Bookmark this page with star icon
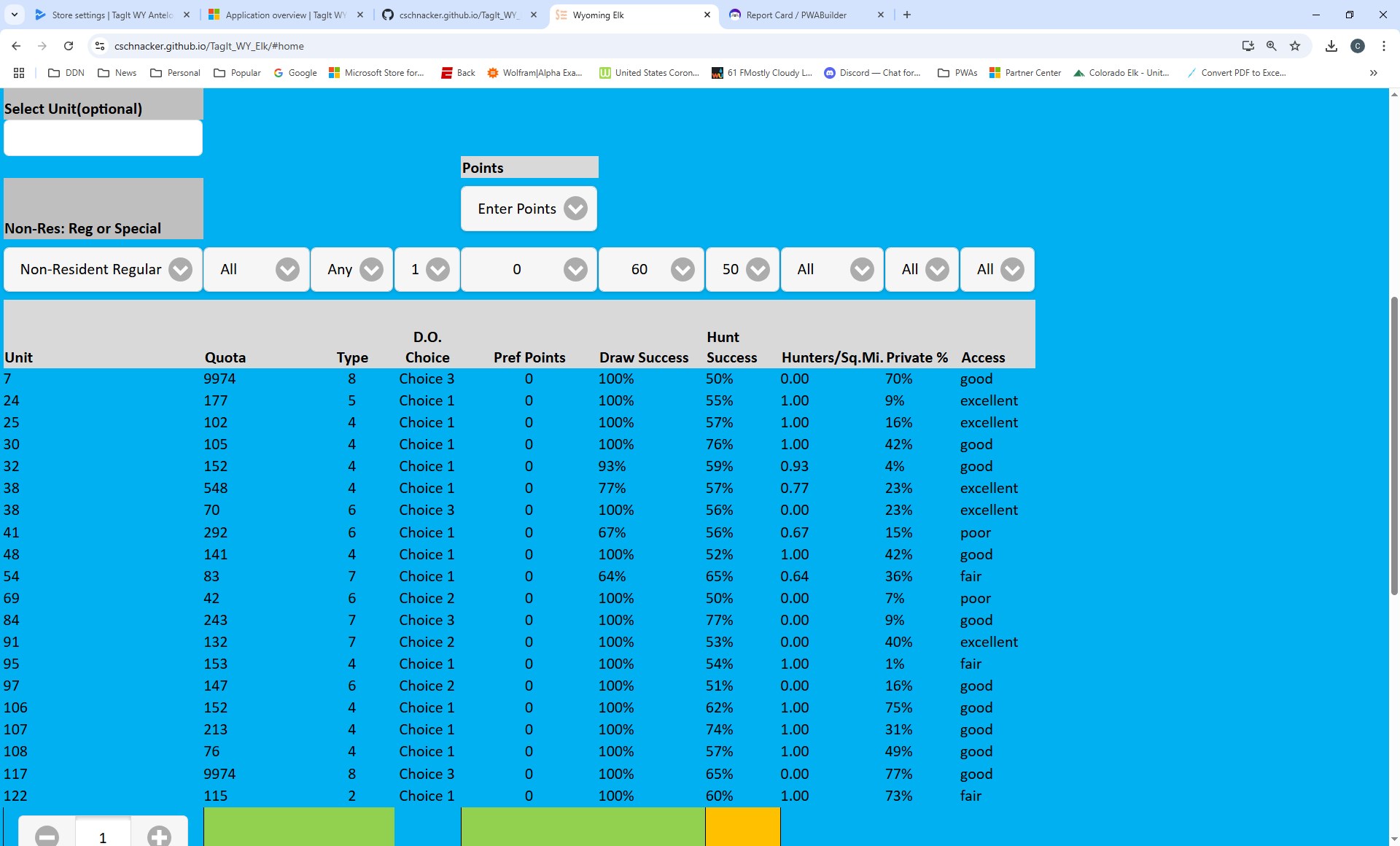Image resolution: width=1400 pixels, height=846 pixels. tap(1295, 46)
